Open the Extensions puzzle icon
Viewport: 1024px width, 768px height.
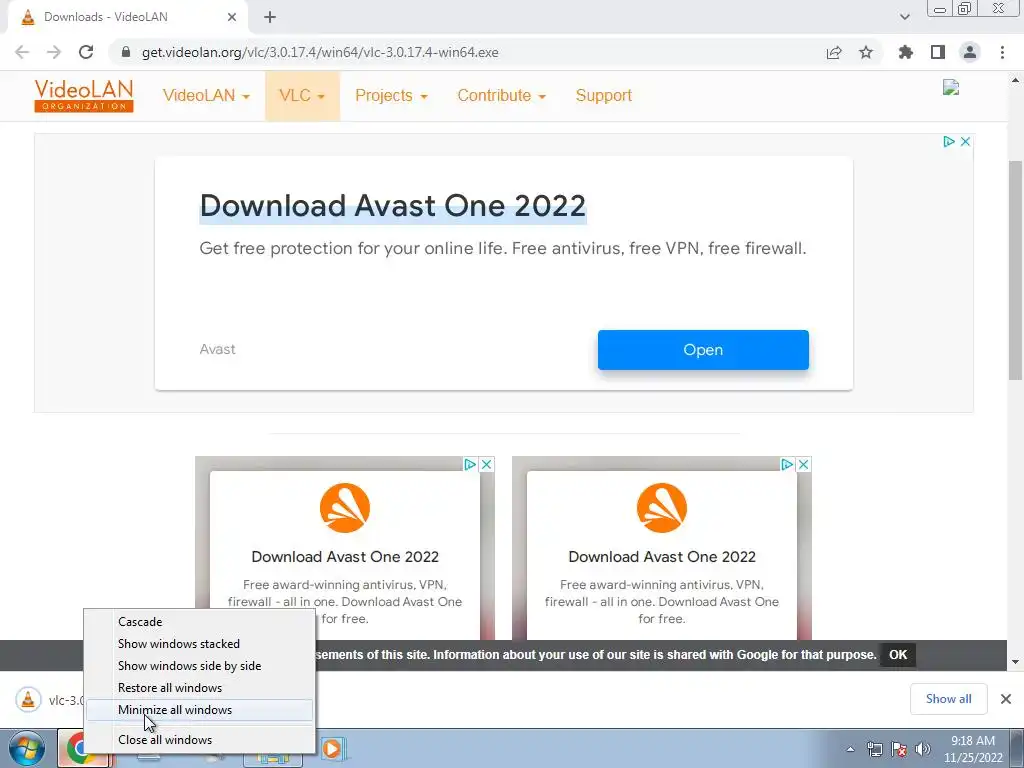(905, 52)
